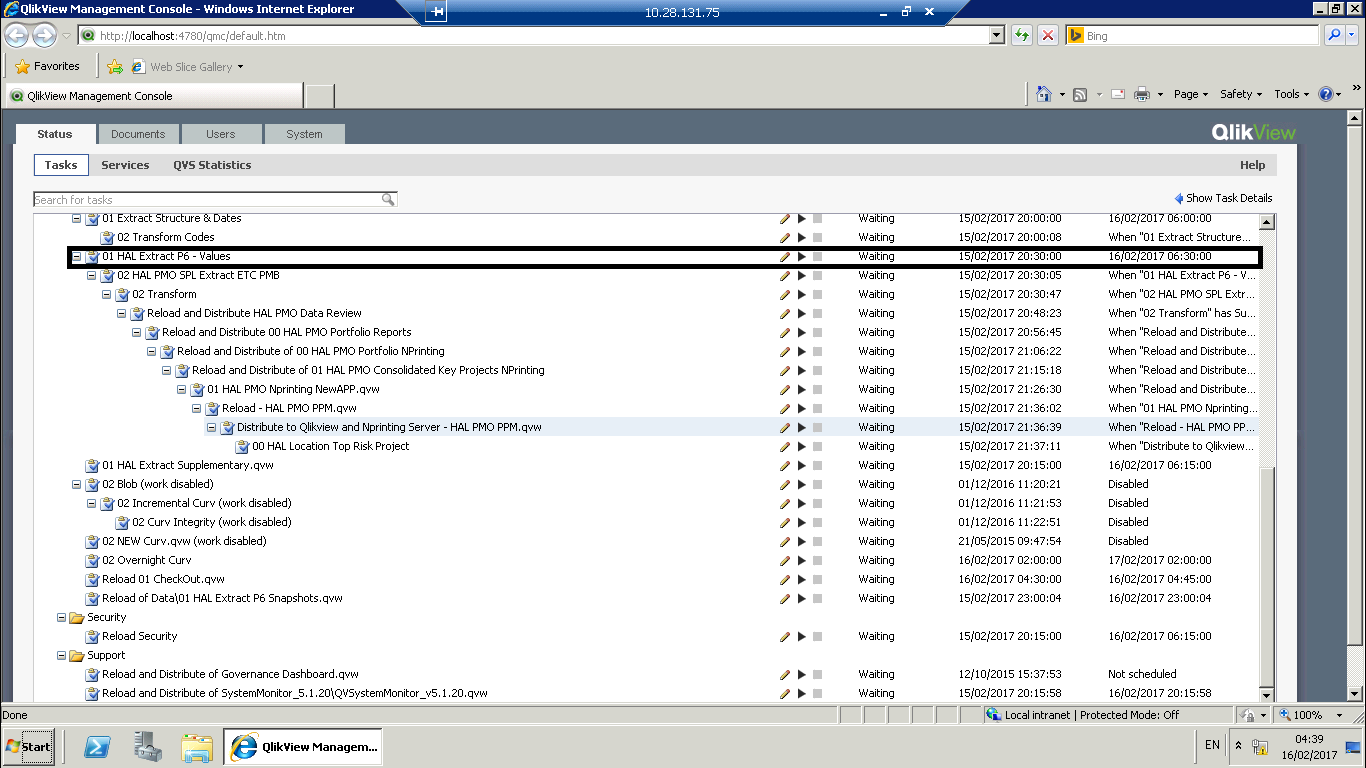This screenshot has height=768, width=1366.
Task: Collapse the 01 Extract Structure & Dates node
Action: (x=76, y=218)
